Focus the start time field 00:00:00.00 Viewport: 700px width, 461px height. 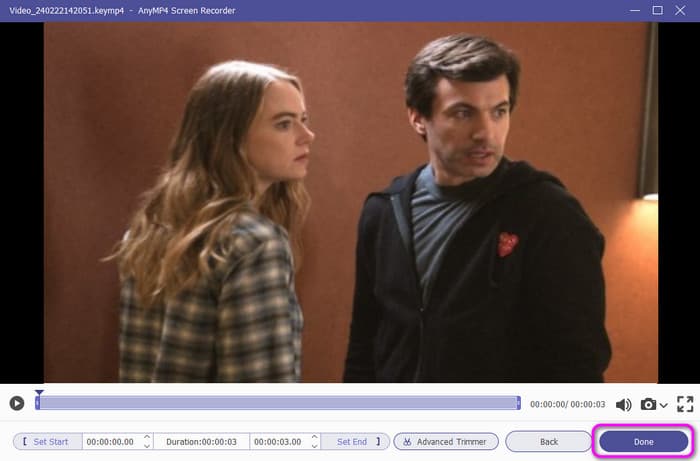(x=112, y=441)
